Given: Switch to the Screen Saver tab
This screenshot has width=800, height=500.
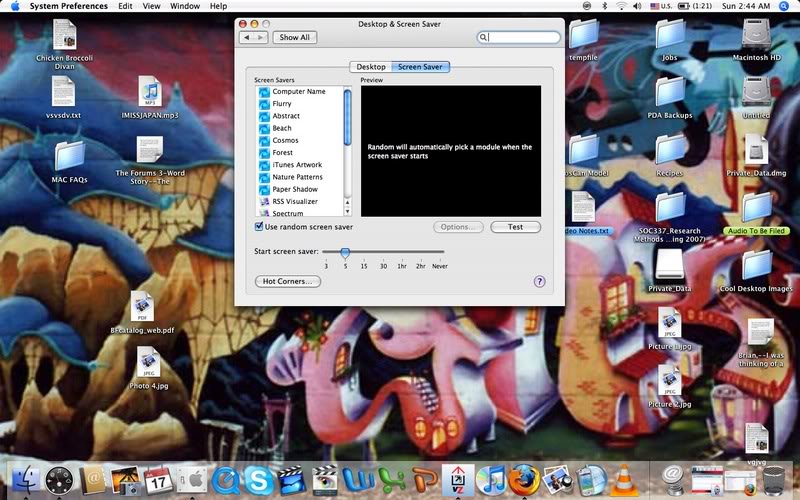Looking at the screenshot, I should (x=420, y=67).
